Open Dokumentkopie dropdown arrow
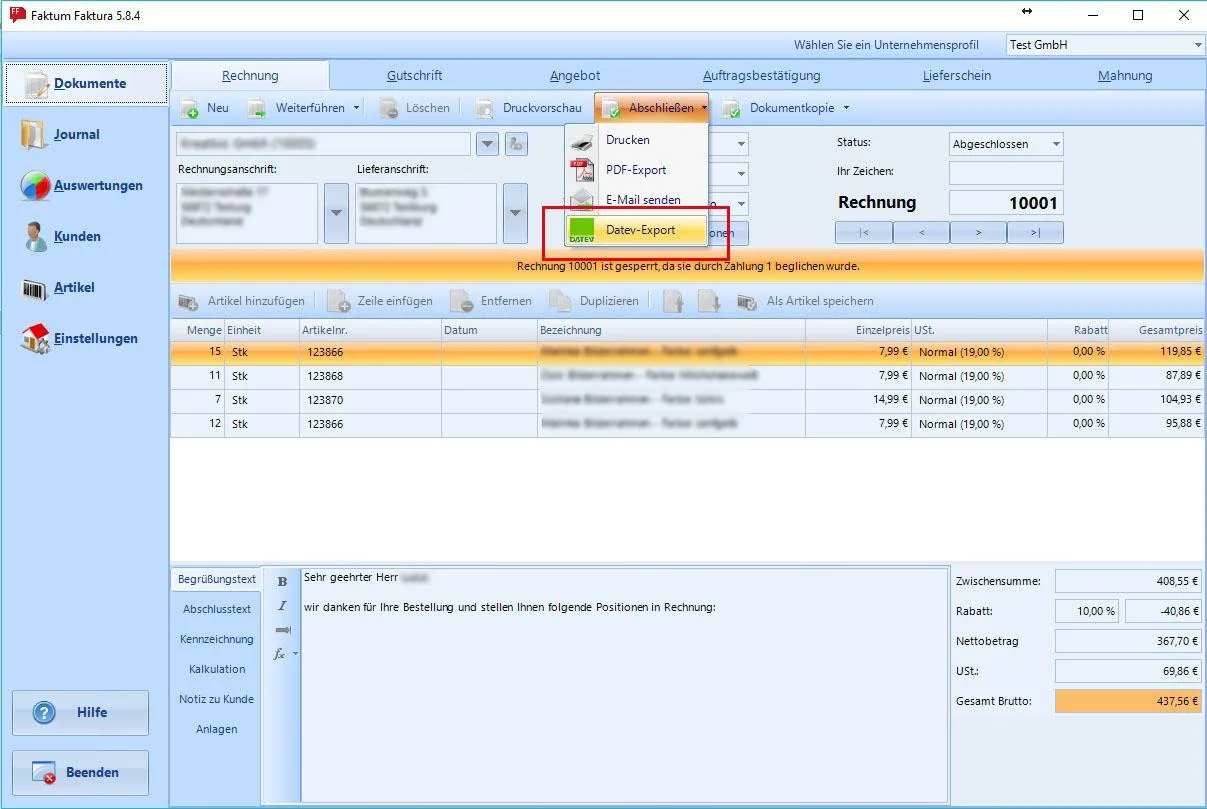Image resolution: width=1207 pixels, height=809 pixels. (x=846, y=108)
